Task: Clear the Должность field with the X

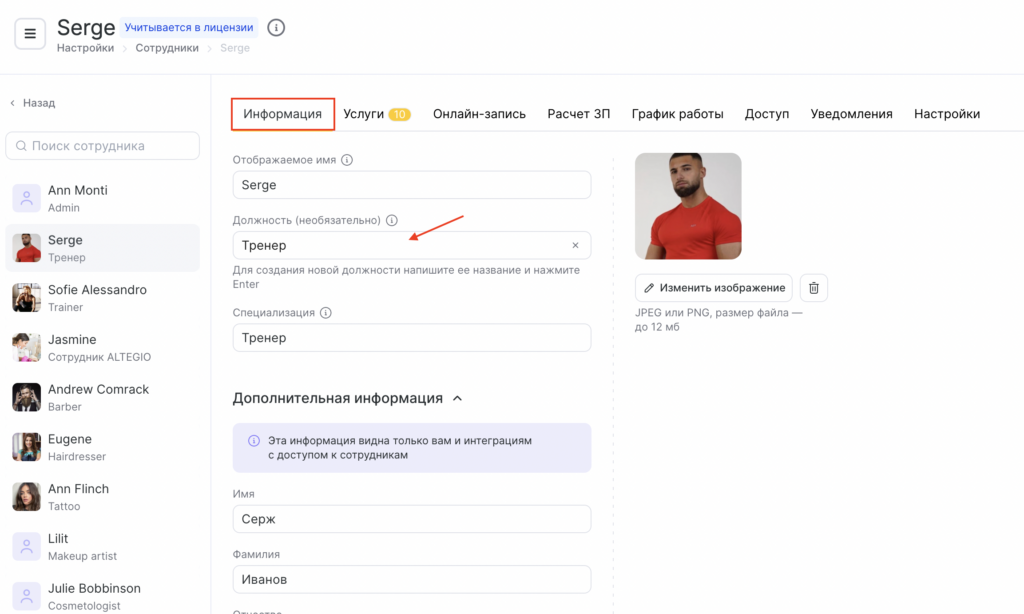Action: (x=575, y=245)
